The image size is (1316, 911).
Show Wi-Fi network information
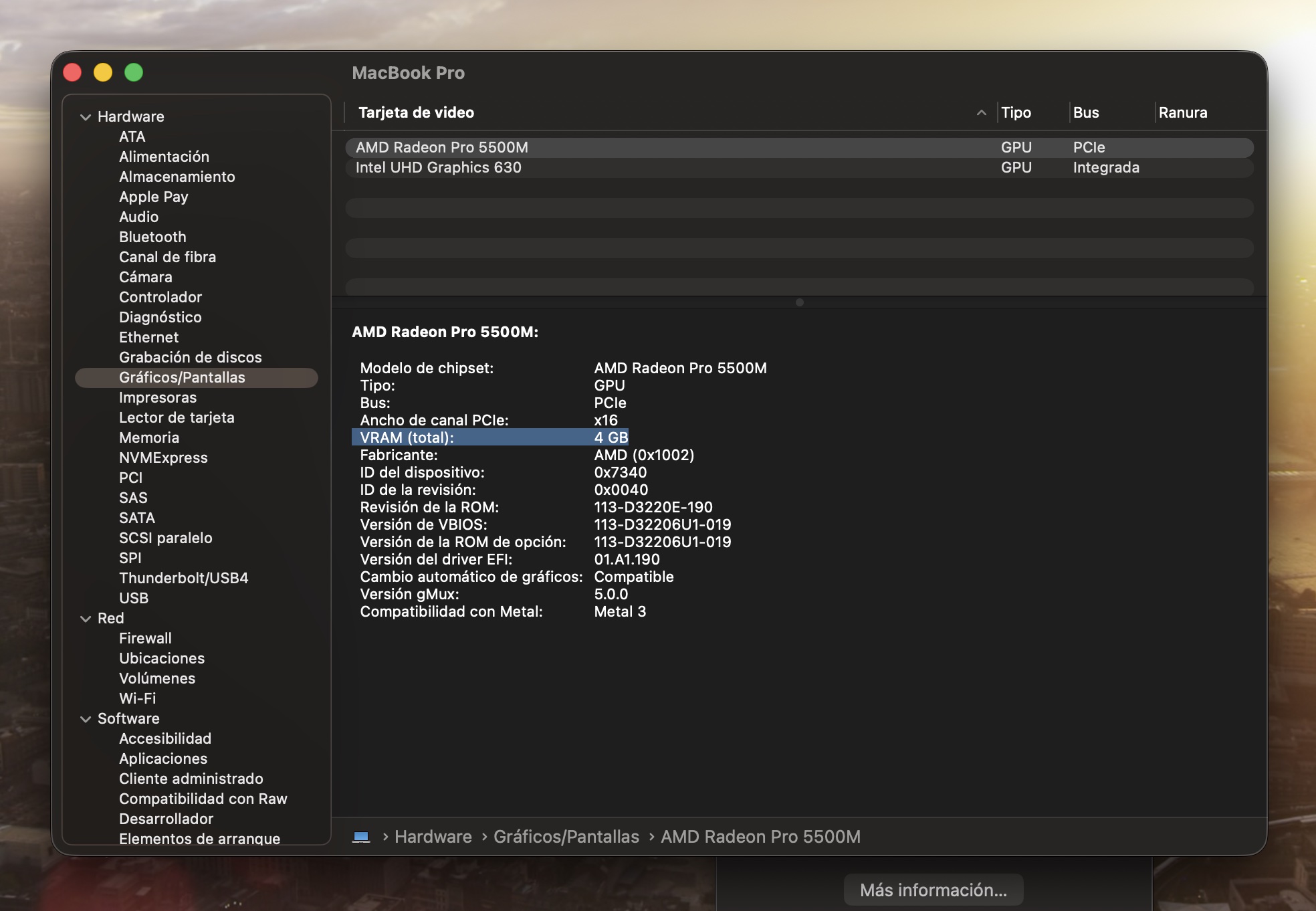point(137,698)
